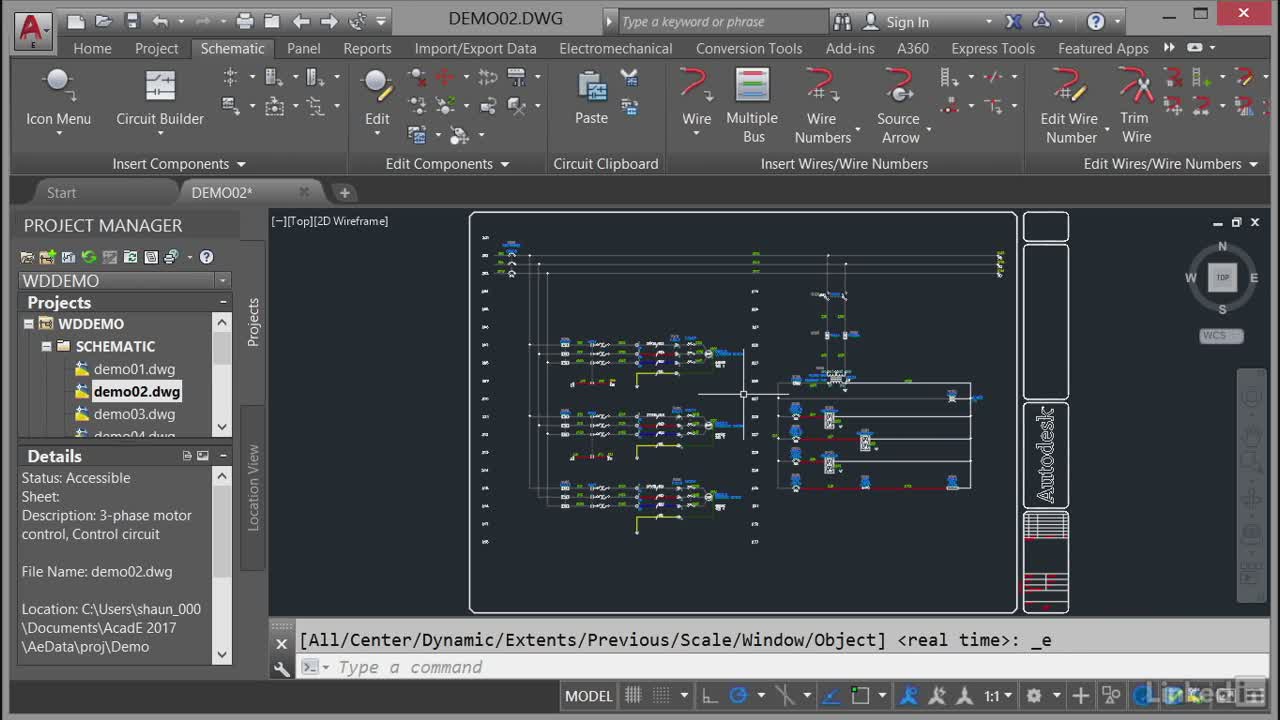
Task: Expand the Edit Components panel dropdown
Action: (504, 164)
